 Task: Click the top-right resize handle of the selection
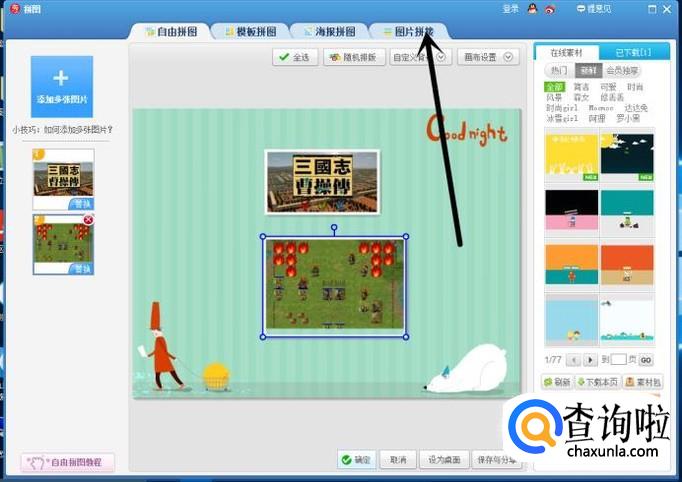(x=406, y=237)
